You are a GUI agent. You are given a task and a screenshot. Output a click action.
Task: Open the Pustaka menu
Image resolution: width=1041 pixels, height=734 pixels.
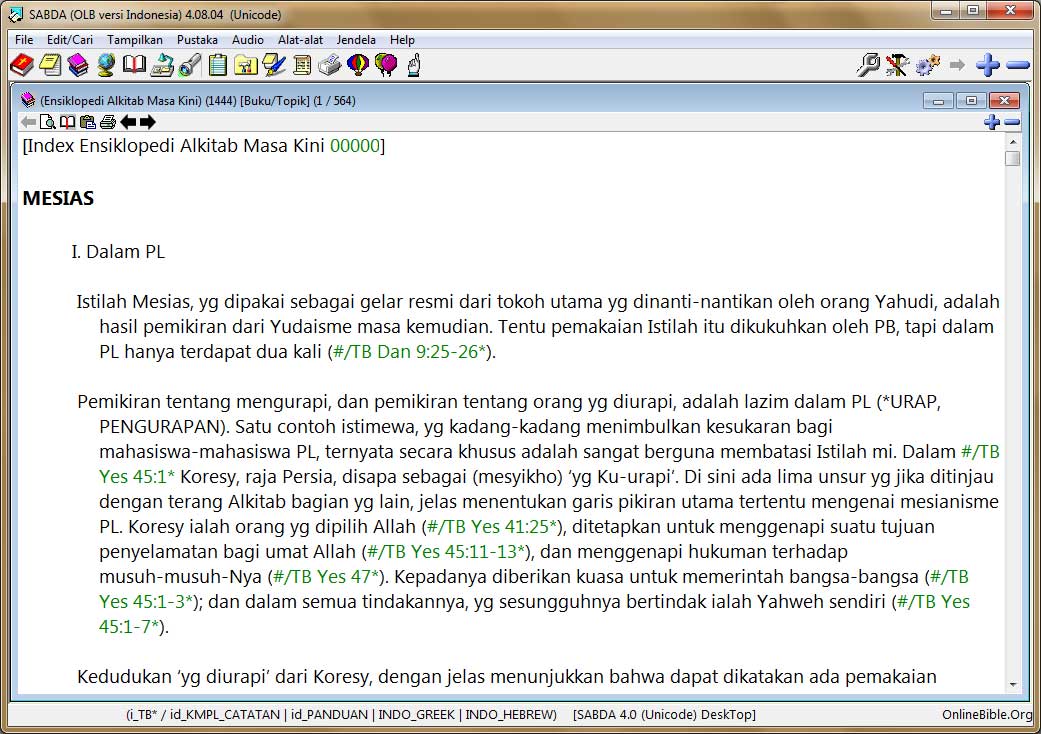[197, 40]
